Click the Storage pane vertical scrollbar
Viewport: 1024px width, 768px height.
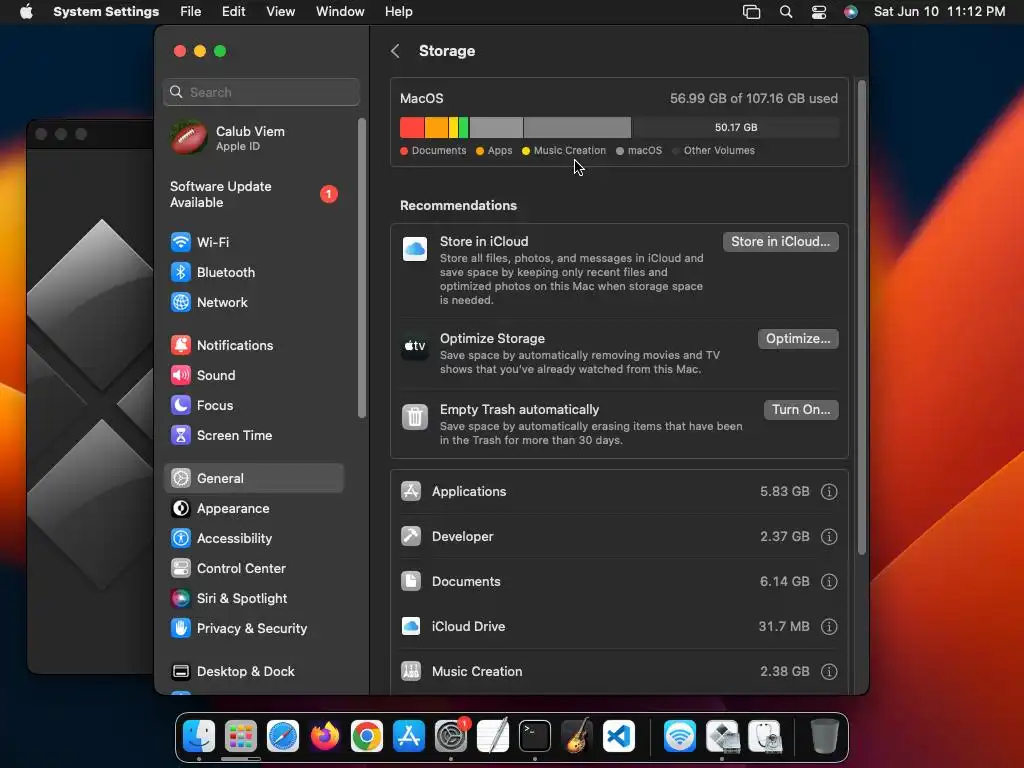pos(862,318)
